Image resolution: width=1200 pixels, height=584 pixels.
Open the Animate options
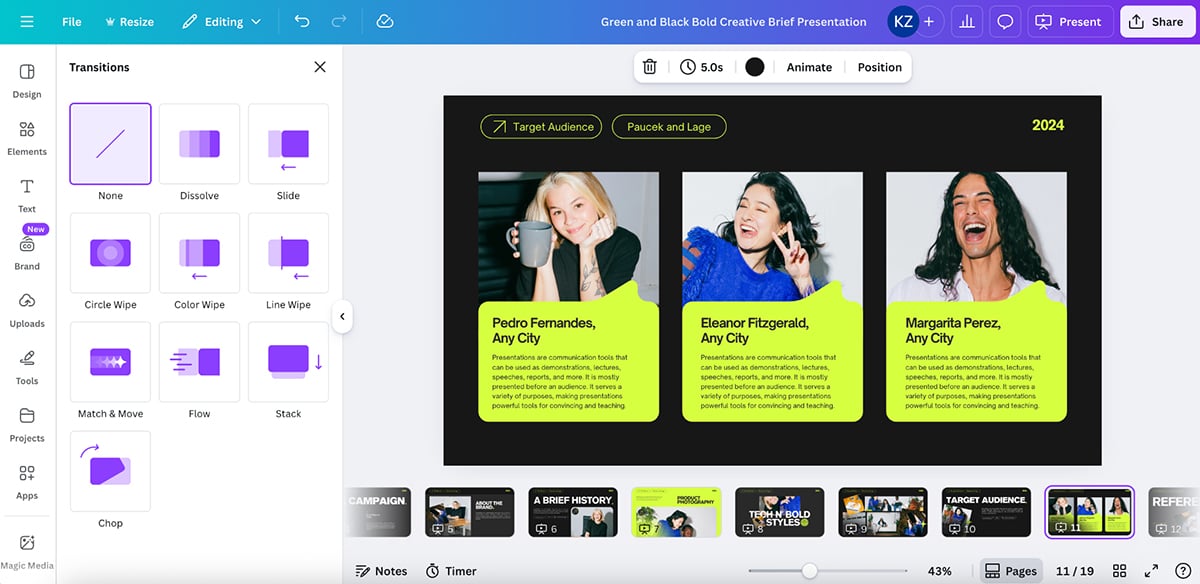click(808, 66)
